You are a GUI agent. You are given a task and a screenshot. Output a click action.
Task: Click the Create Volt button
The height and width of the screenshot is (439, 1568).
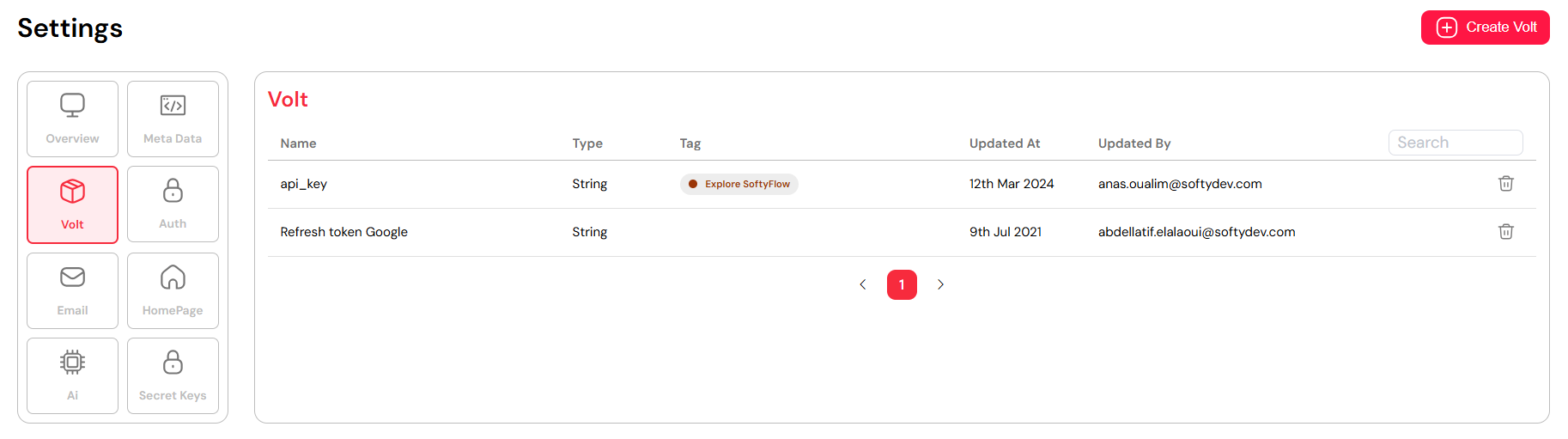coord(1485,27)
